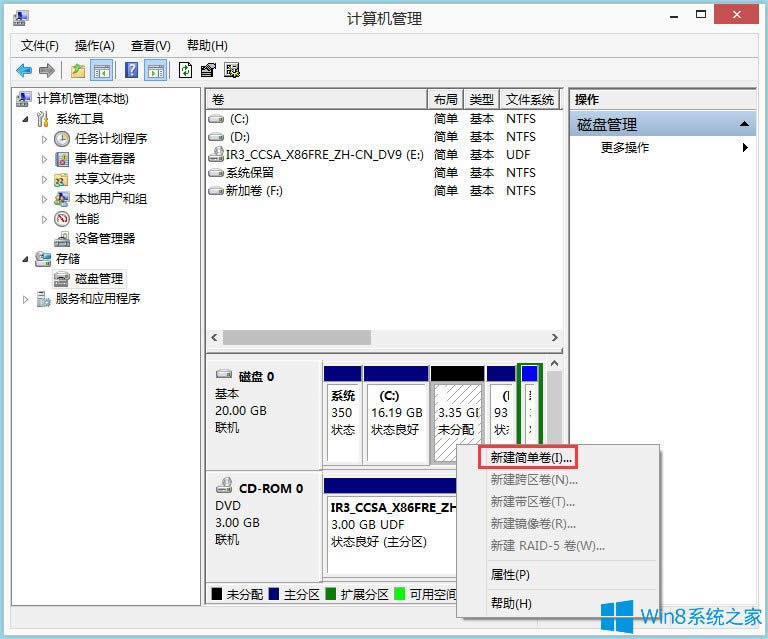
Task: Click the Back arrow toolbar icon
Action: point(24,71)
